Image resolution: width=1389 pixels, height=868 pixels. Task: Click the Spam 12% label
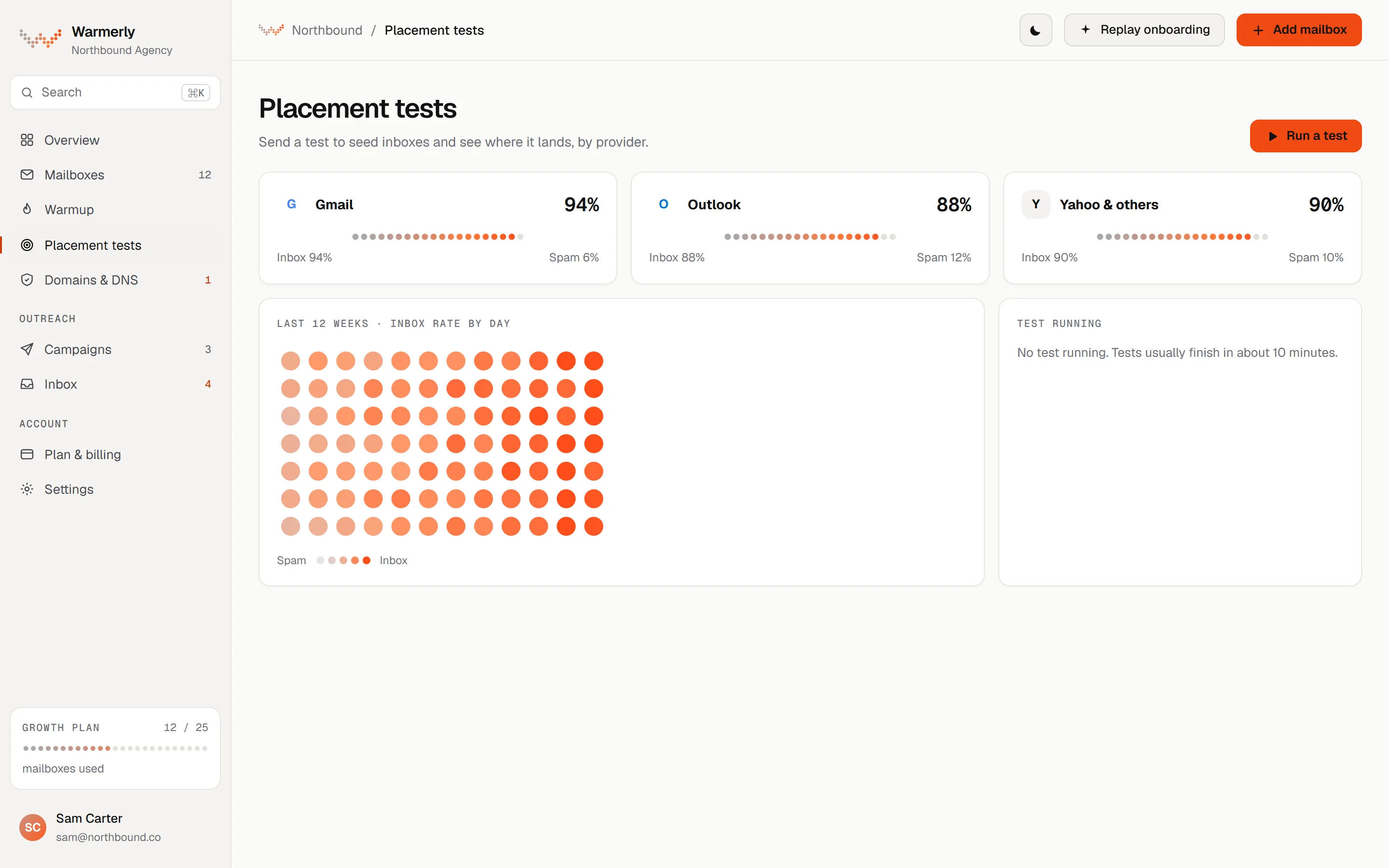pos(943,257)
